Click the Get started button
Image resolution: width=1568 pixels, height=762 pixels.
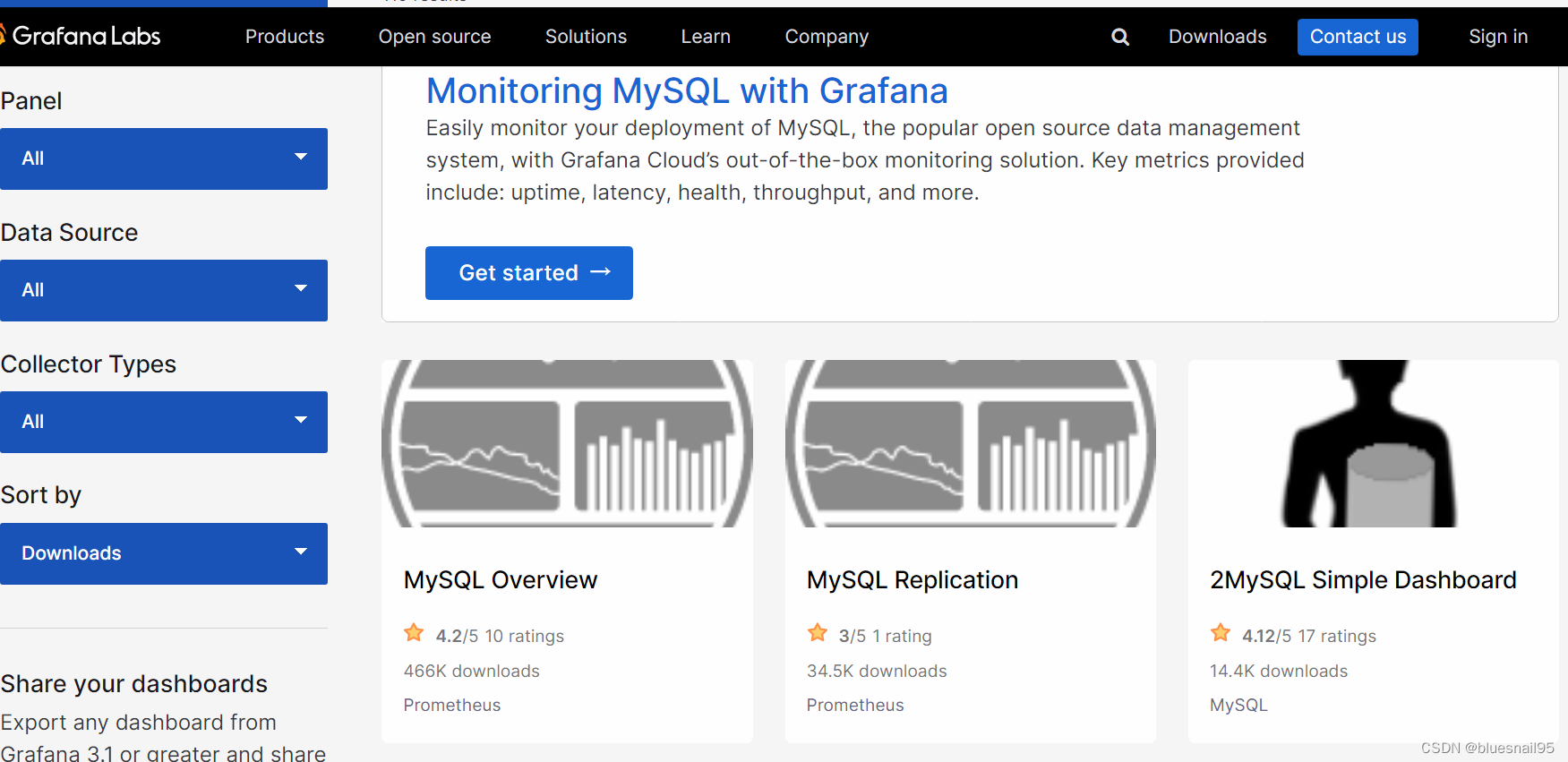coord(529,273)
